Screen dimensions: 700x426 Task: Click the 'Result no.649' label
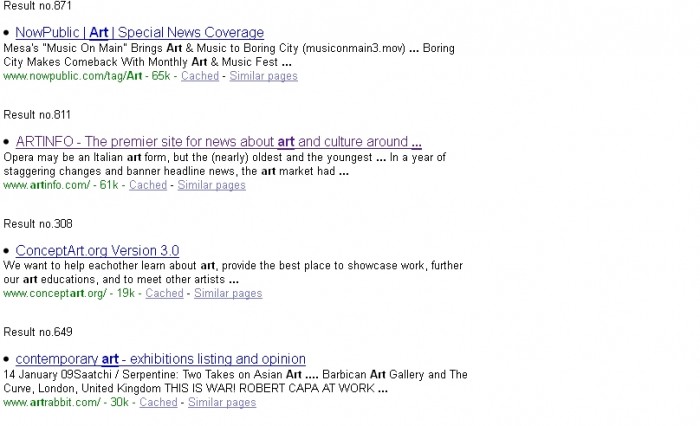[x=38, y=332]
